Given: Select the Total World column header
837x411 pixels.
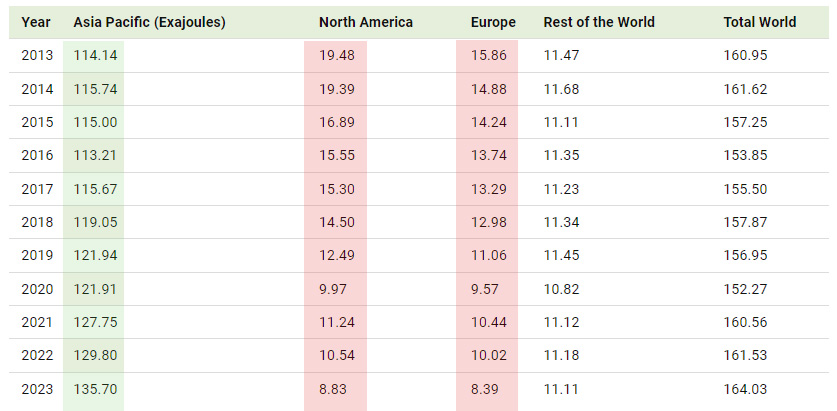Looking at the screenshot, I should (760, 22).
